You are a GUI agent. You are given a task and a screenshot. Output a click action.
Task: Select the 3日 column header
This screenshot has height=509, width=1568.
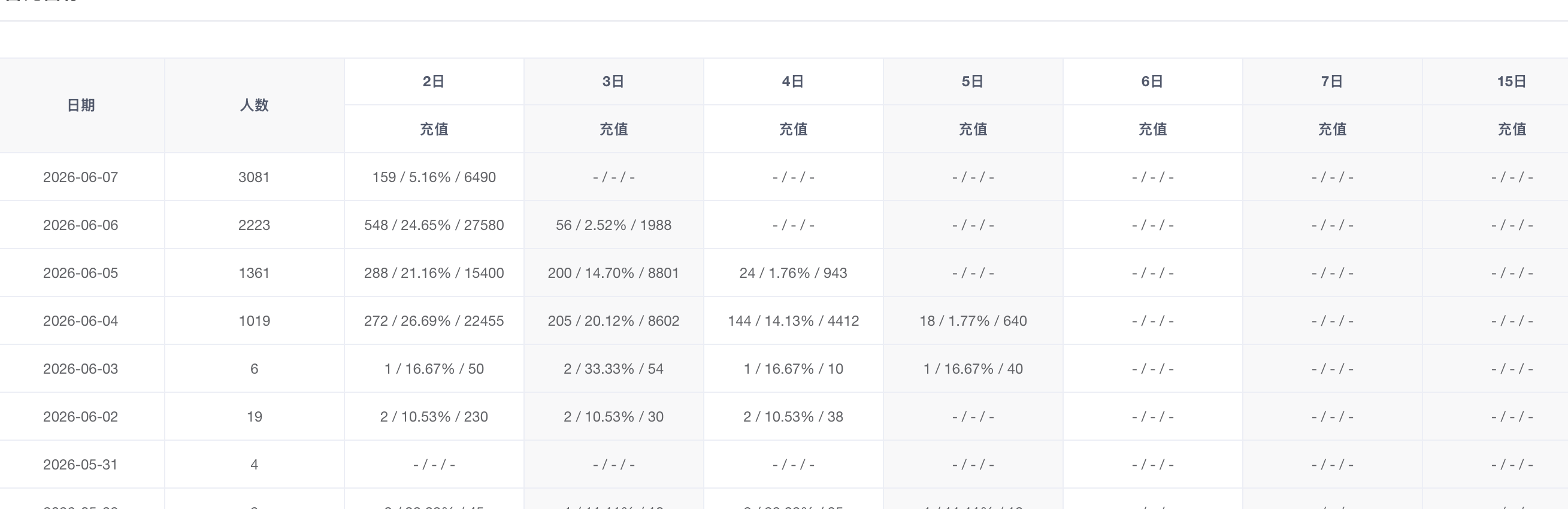613,81
